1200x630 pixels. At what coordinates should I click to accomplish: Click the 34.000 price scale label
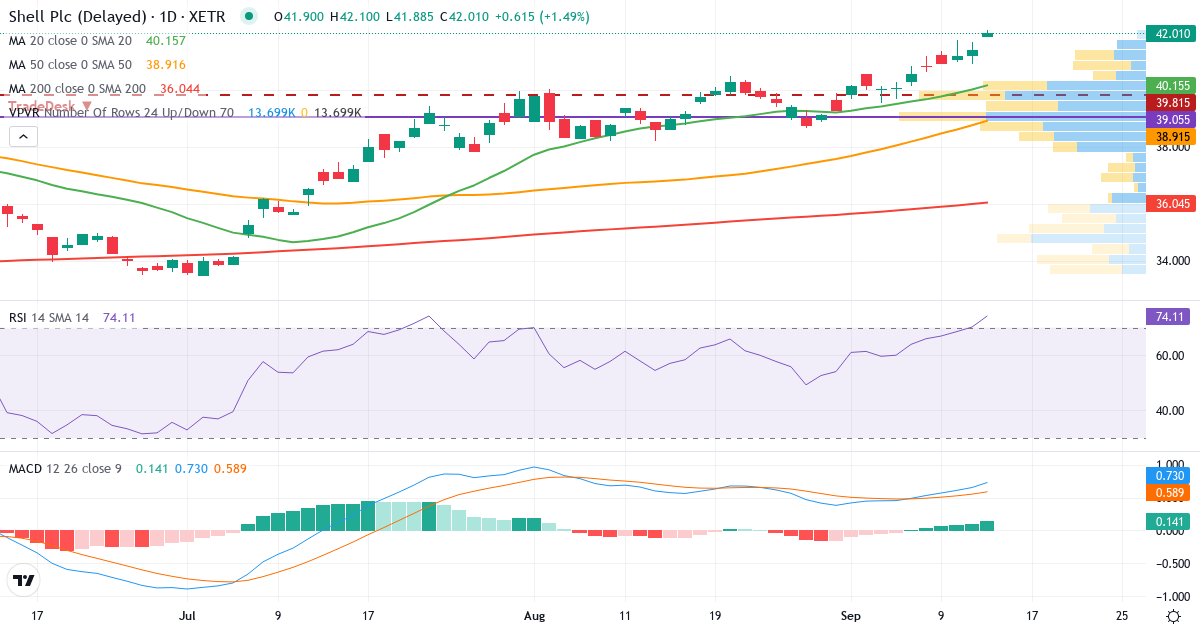pos(1171,261)
